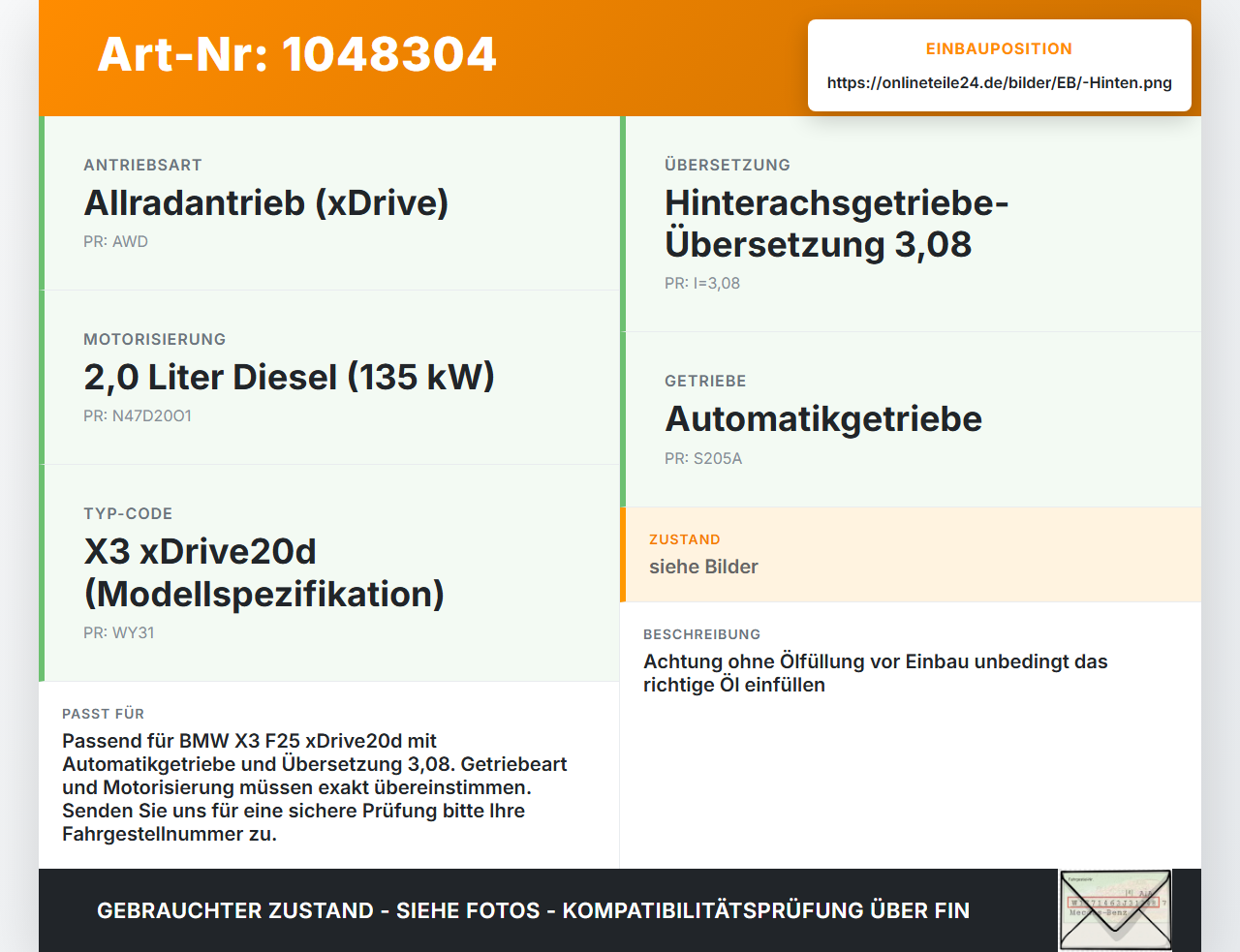Select the Automatikgetriebe spec card
This screenshot has height=952, width=1240.
point(911,419)
